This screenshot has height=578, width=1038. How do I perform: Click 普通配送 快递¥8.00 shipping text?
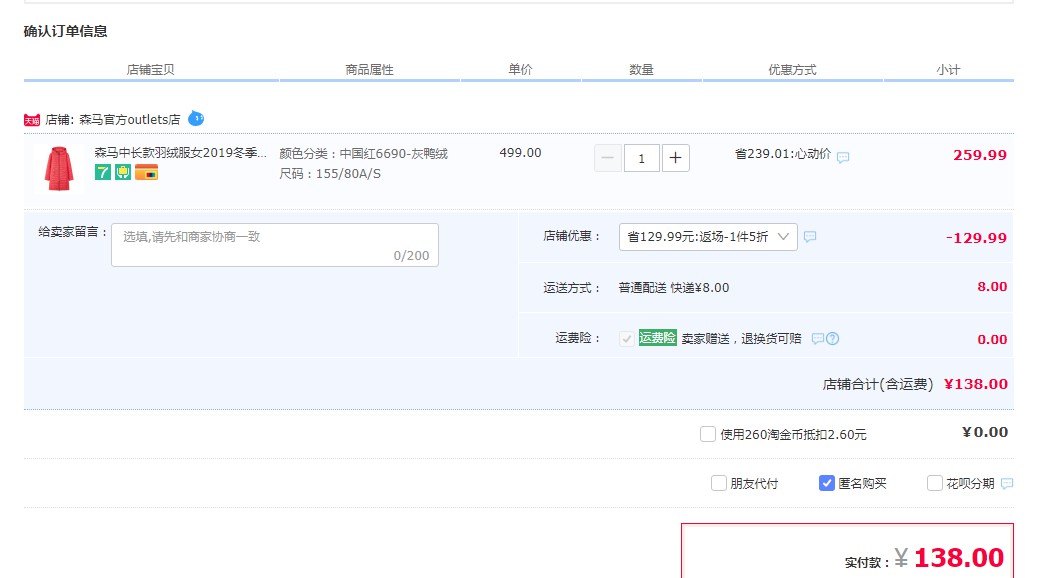click(674, 287)
